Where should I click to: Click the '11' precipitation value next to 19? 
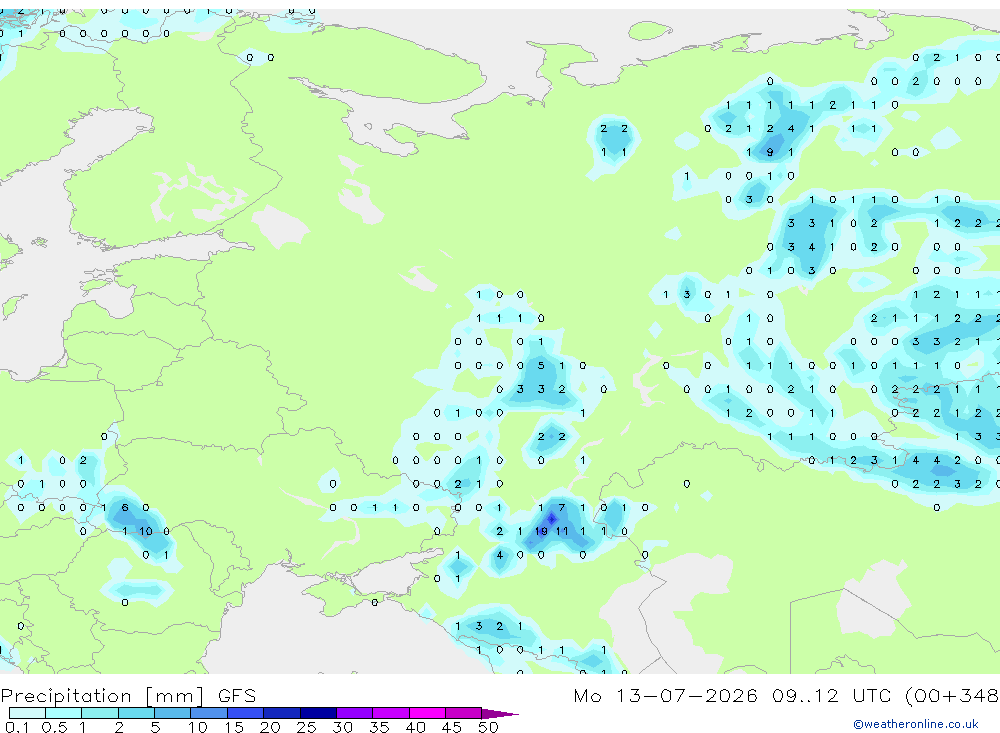pos(562,531)
